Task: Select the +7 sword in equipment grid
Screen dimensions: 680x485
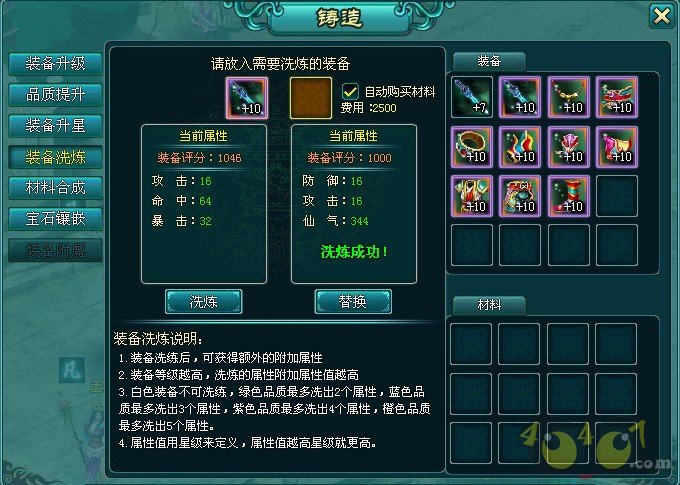Action: point(472,97)
